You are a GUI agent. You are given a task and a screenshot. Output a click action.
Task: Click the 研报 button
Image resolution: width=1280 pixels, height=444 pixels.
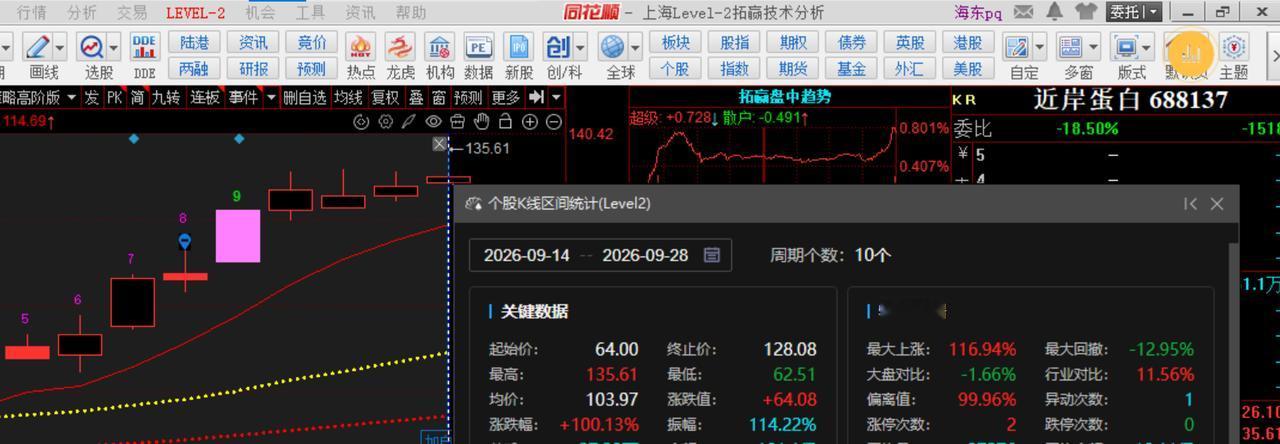click(x=253, y=69)
